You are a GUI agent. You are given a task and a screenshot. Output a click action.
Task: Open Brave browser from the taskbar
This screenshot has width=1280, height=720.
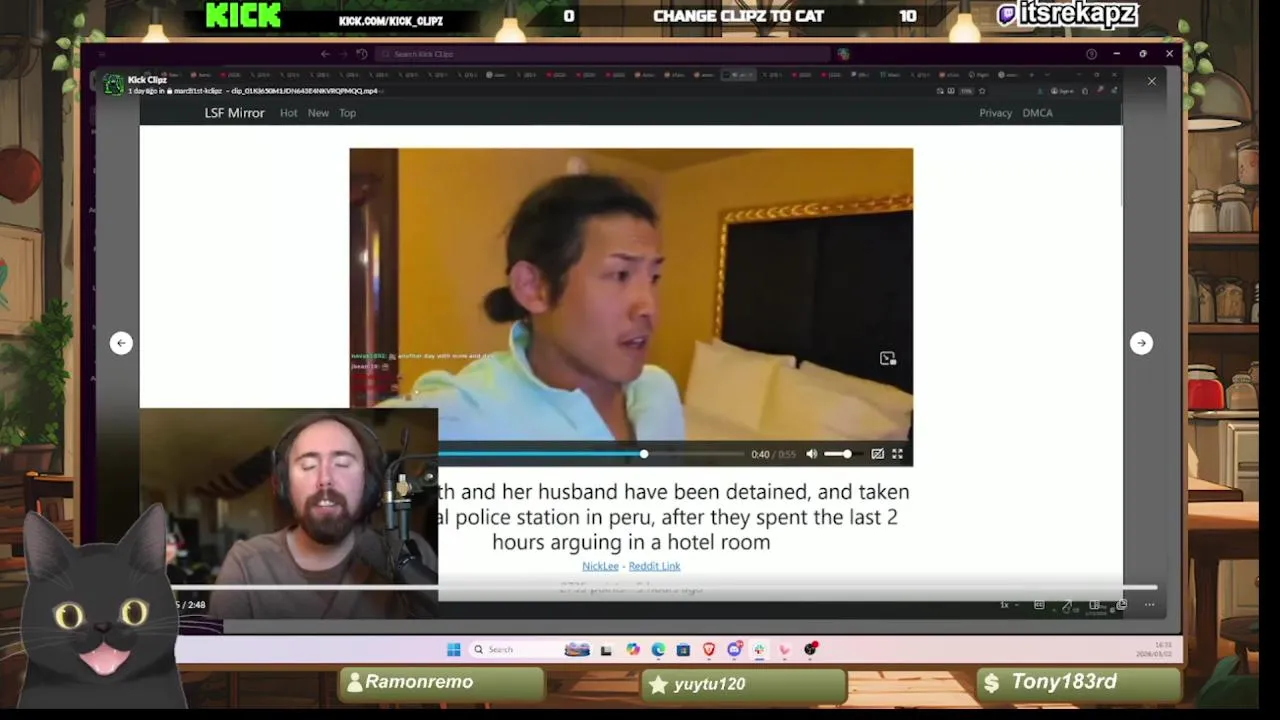pos(709,650)
